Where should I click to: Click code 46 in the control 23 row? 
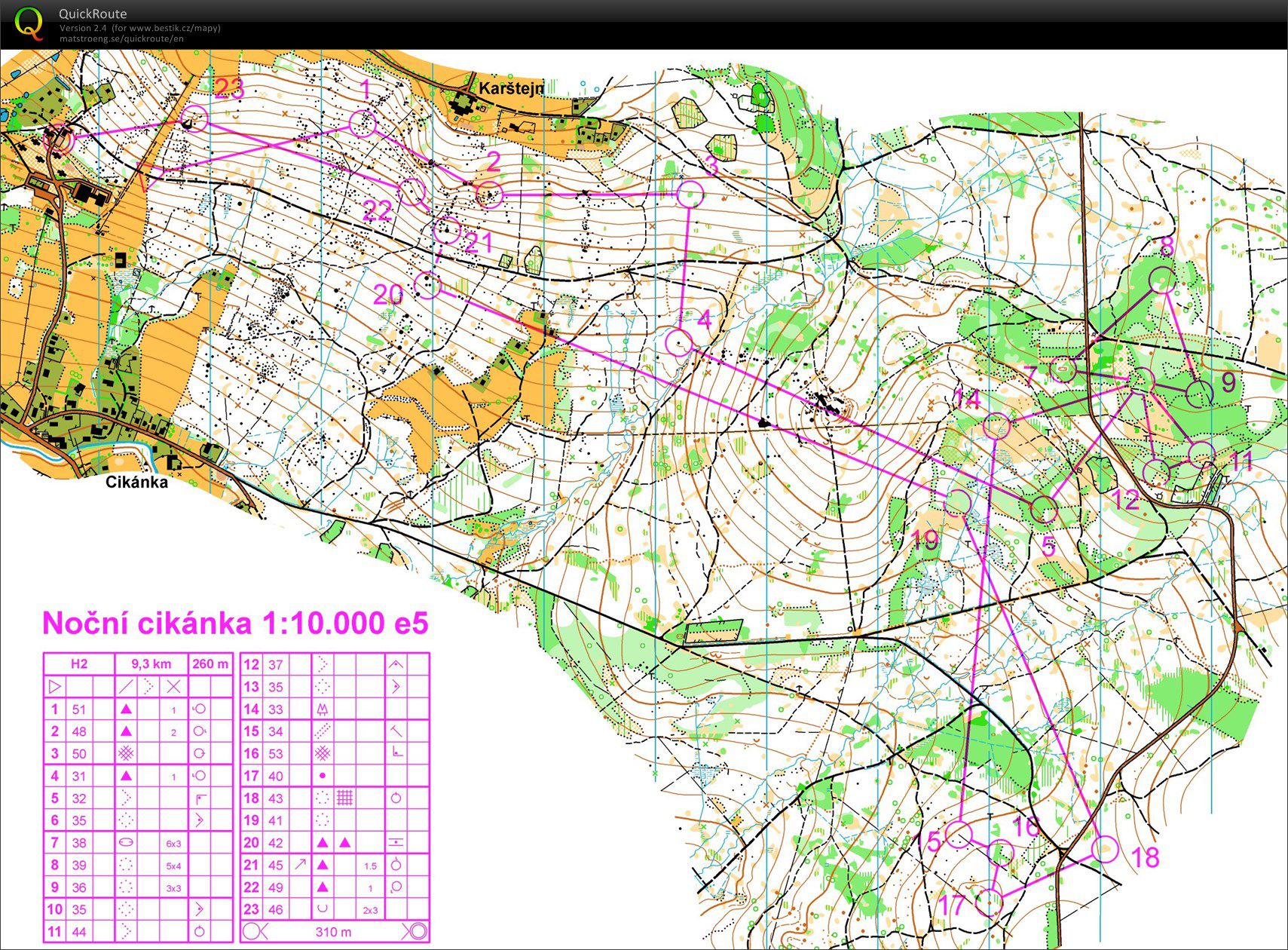coord(276,910)
